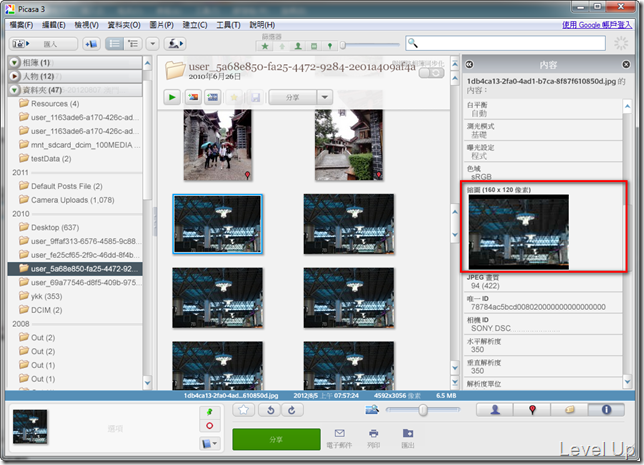Image resolution: width=644 pixels, height=465 pixels.
Task: Click the Google Photos sync toolbar icon
Action: pos(175,44)
